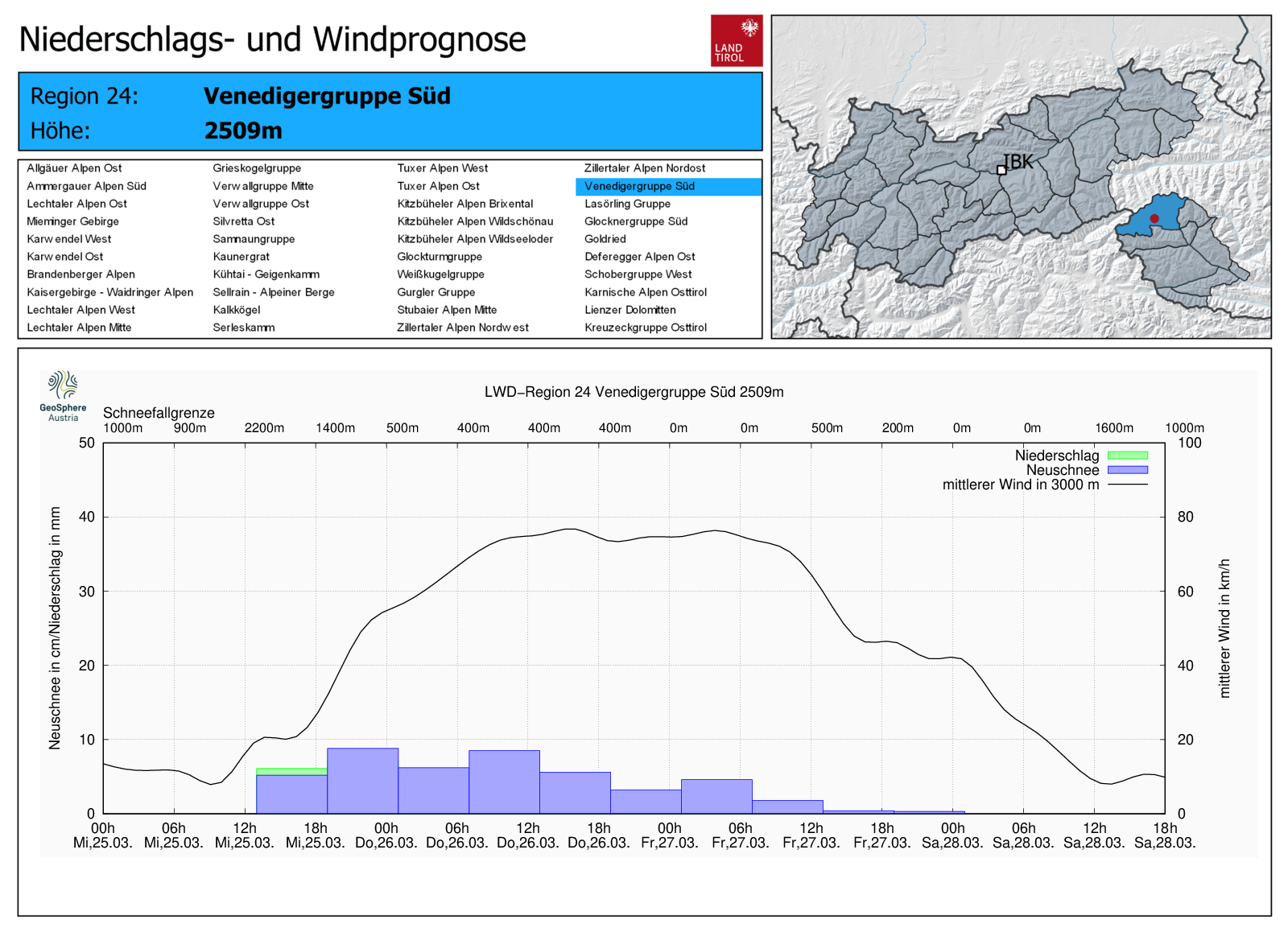The width and height of the screenshot is (1288, 928).
Task: Choose Kaunergrat region
Action: pos(241,257)
